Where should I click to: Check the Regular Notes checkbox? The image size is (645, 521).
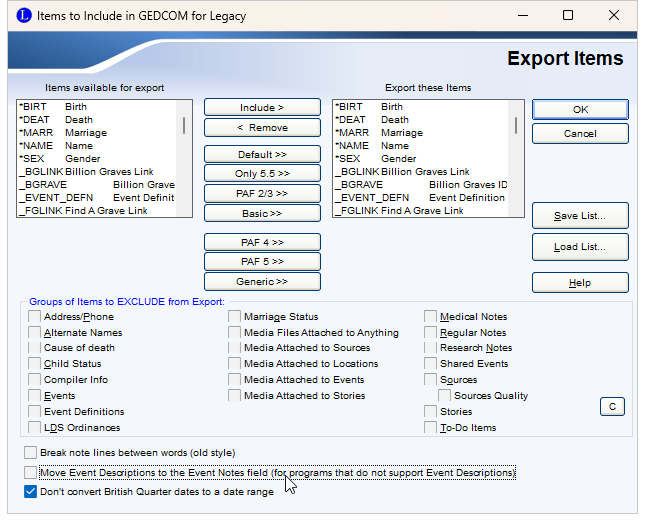431,333
